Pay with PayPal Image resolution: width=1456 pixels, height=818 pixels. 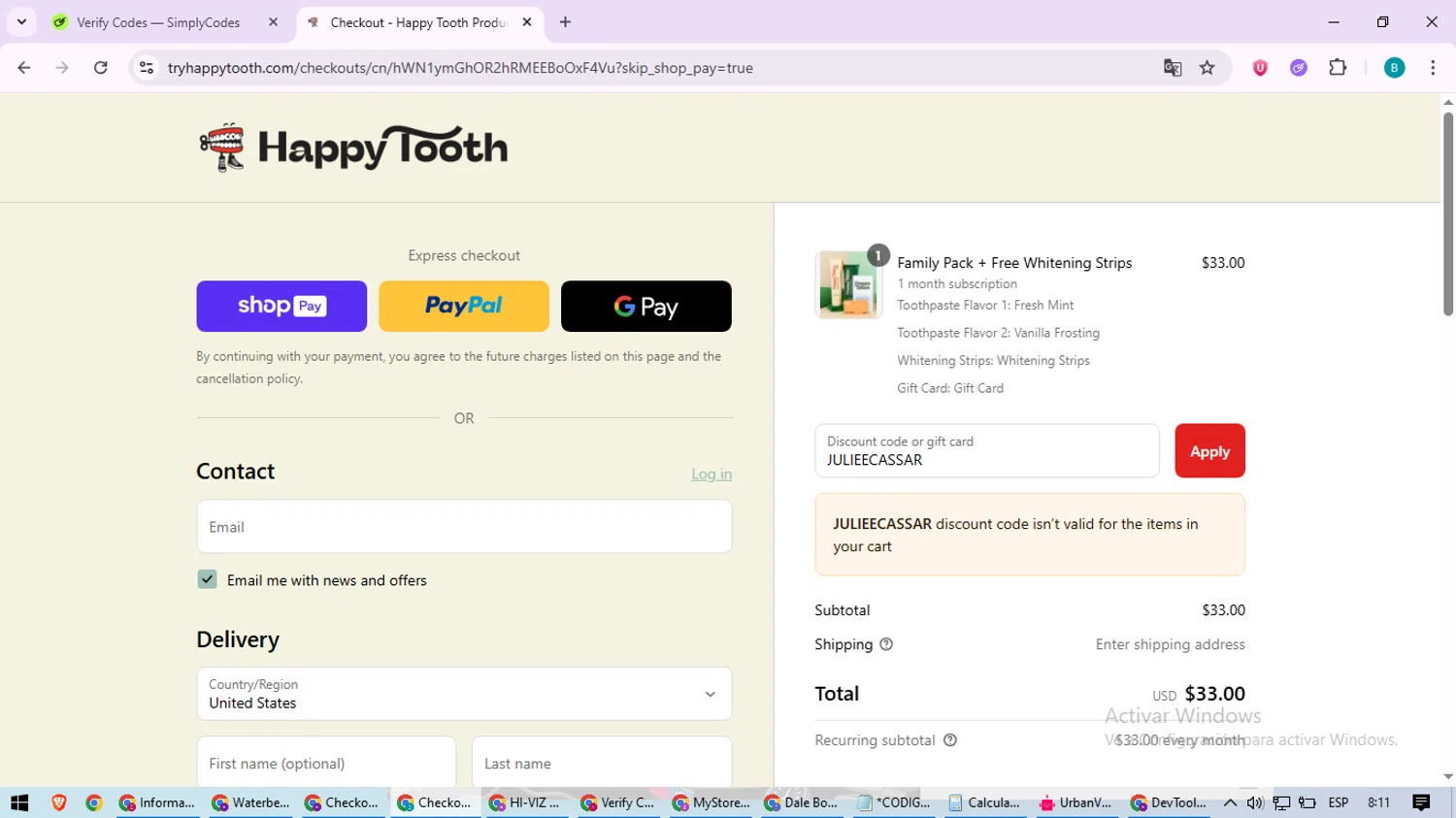(464, 307)
